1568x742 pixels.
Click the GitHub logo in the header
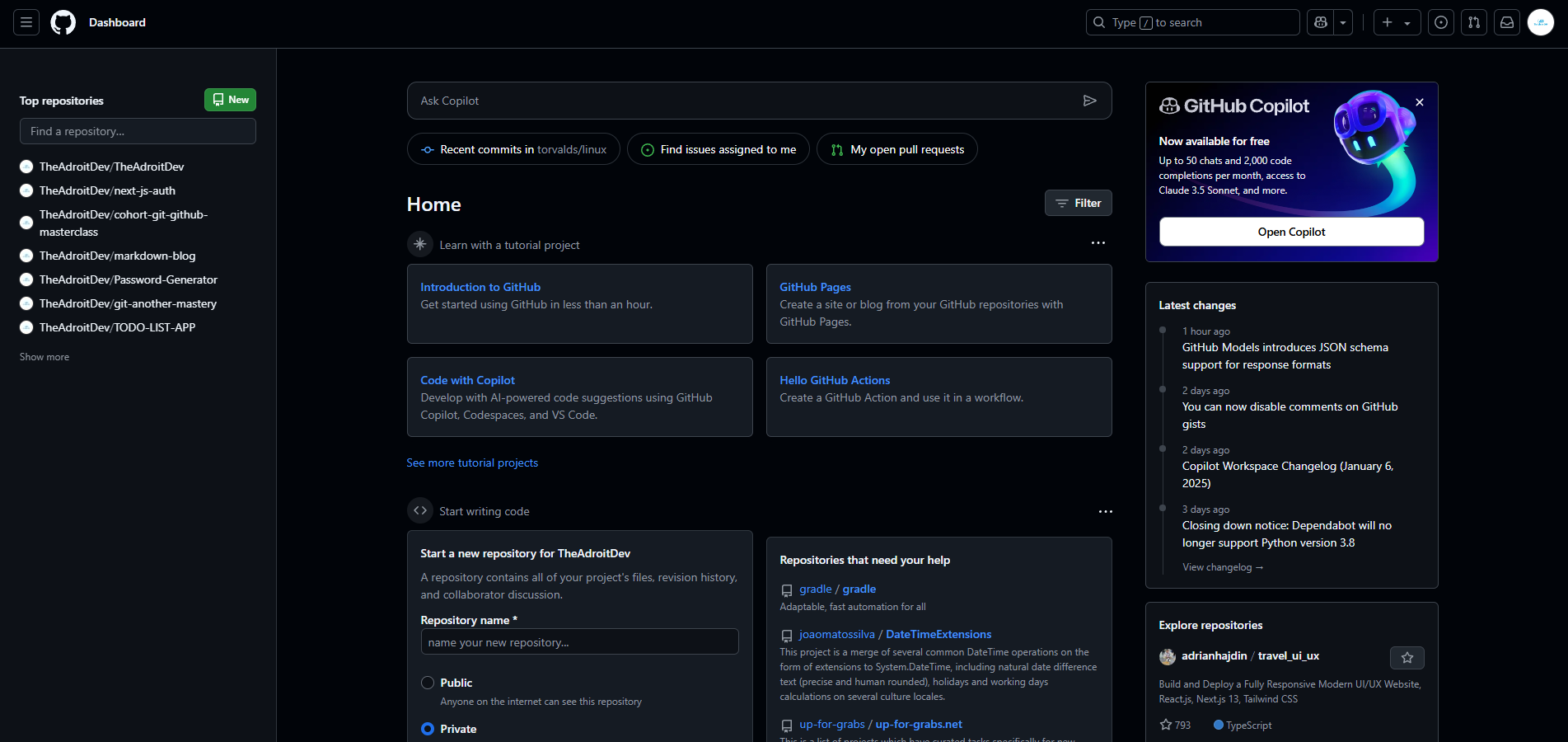click(63, 22)
